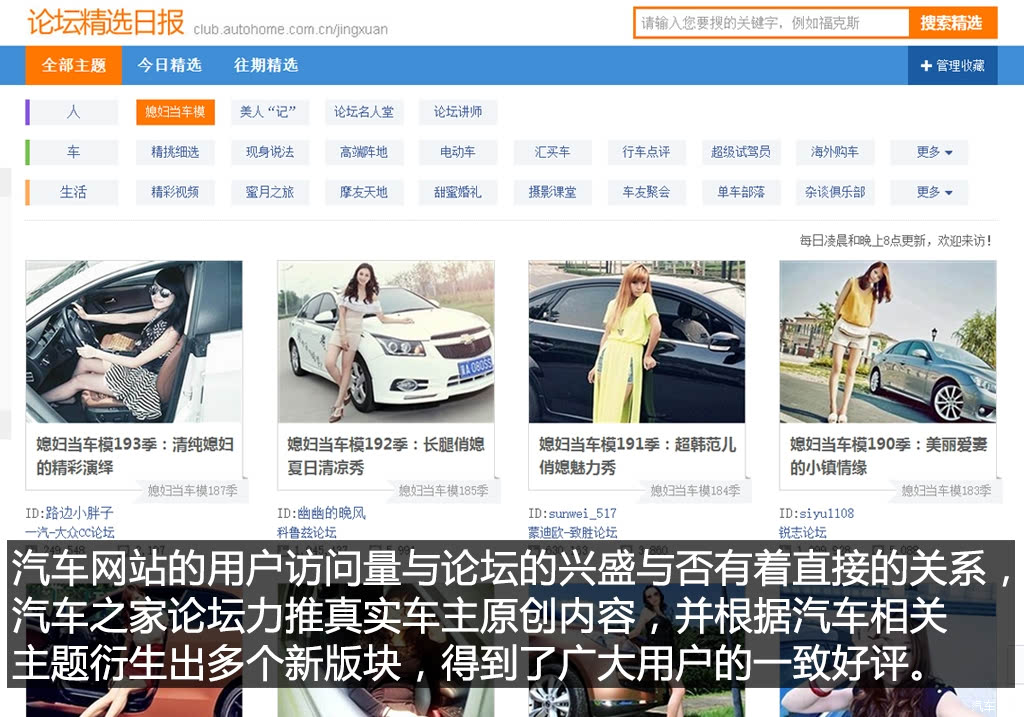Expand 更多 dropdown in the 车 row

click(x=929, y=152)
